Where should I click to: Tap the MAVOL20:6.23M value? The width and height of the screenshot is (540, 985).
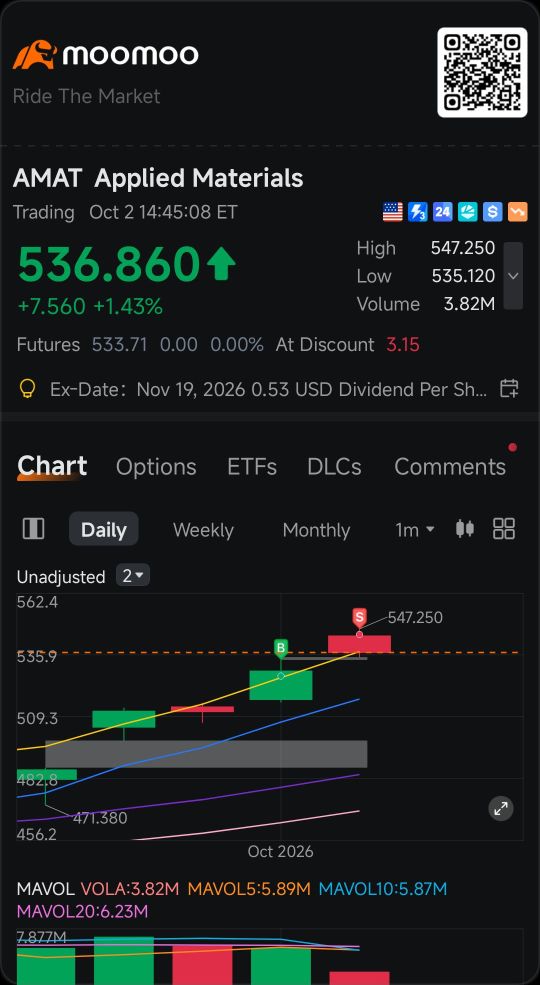82,911
